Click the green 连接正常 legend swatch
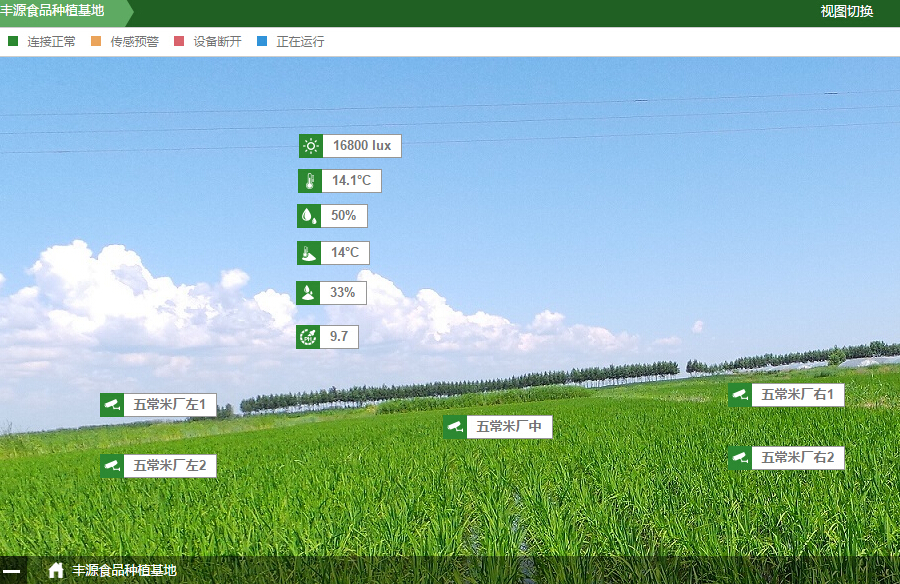Screen dimensions: 900x584 coord(13,41)
